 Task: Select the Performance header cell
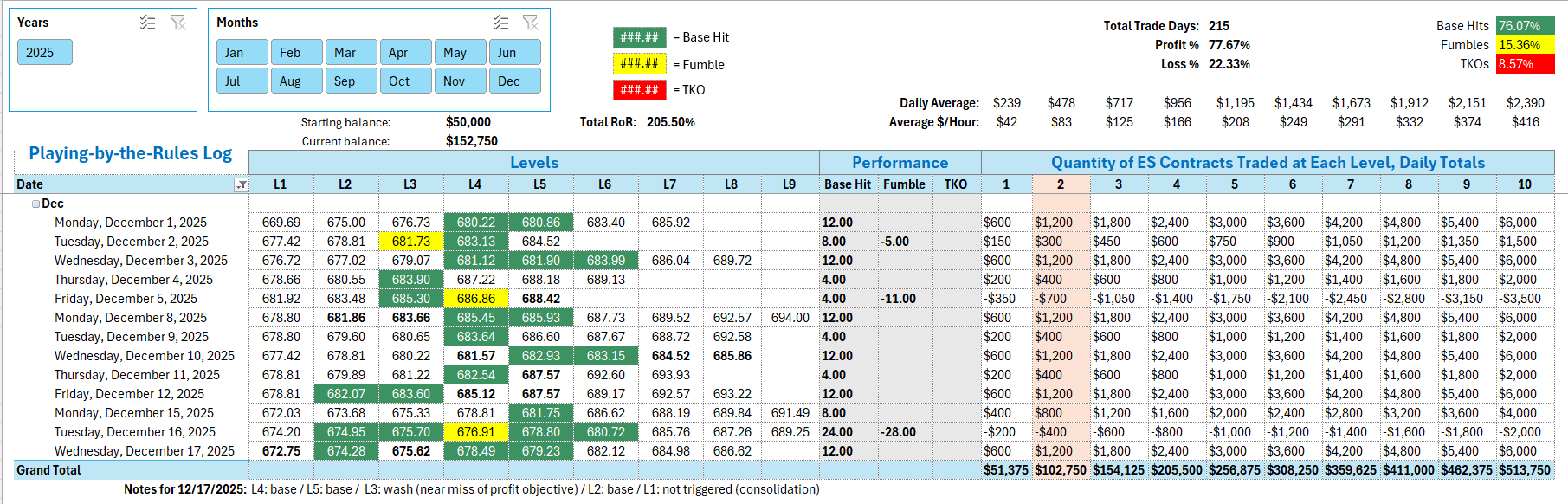900,163
